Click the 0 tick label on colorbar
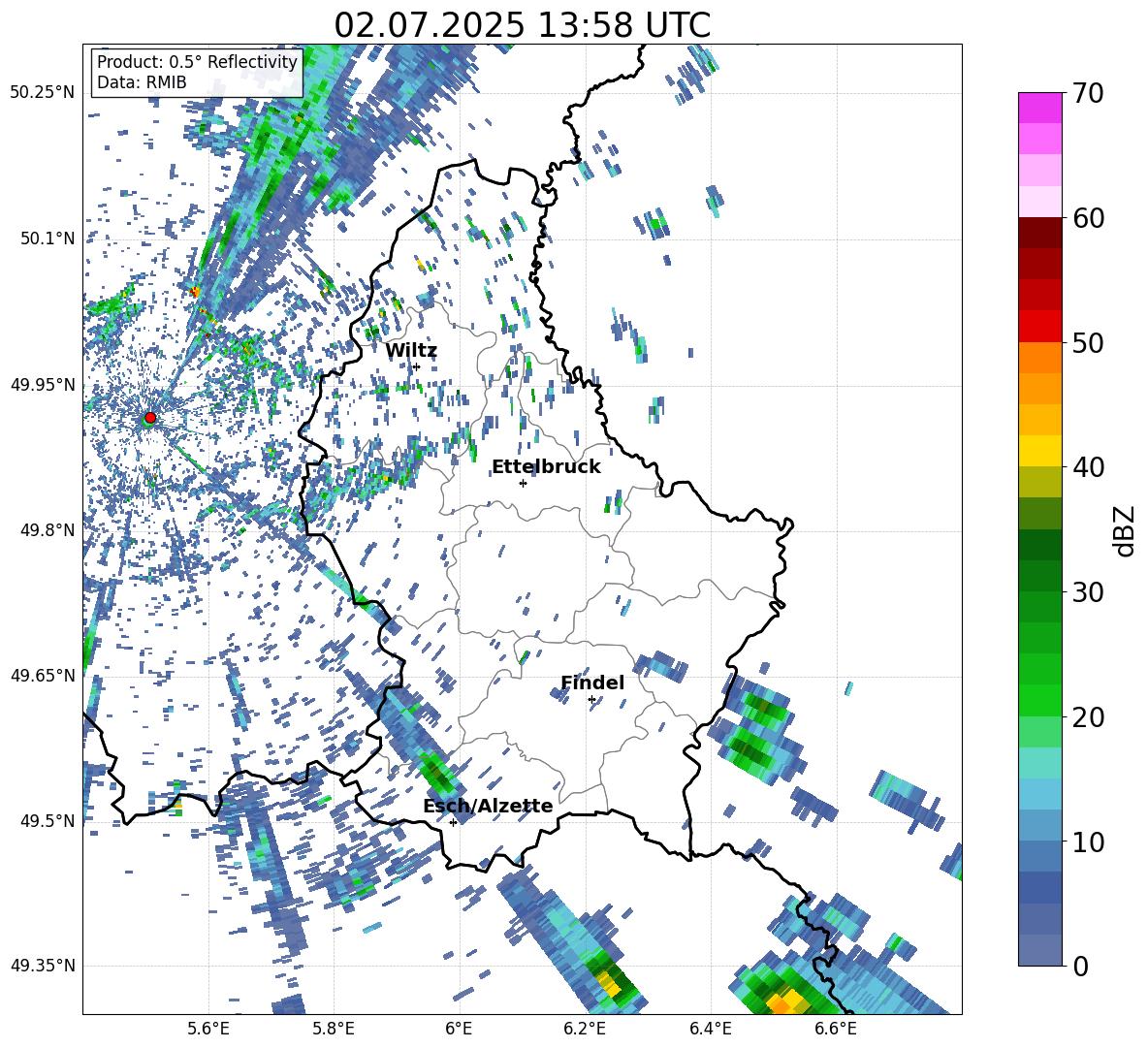This screenshot has width=1148, height=1048. click(x=1080, y=966)
